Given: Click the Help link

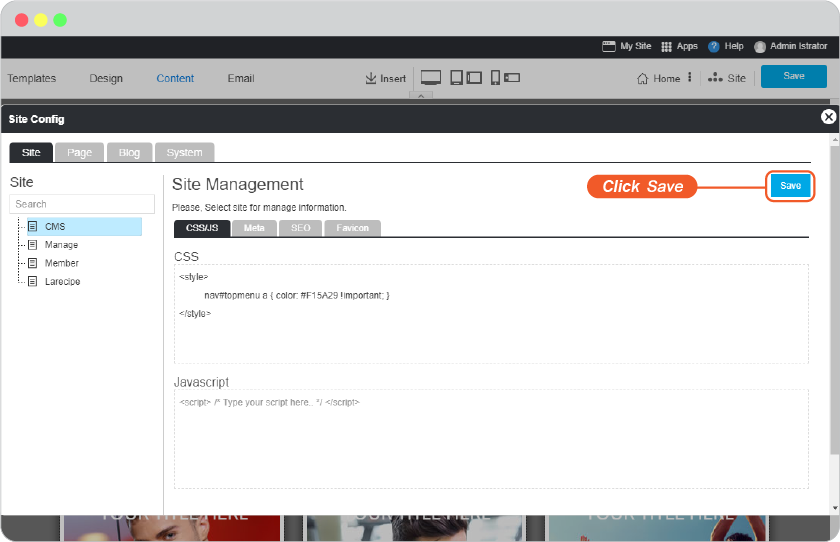Looking at the screenshot, I should [734, 46].
